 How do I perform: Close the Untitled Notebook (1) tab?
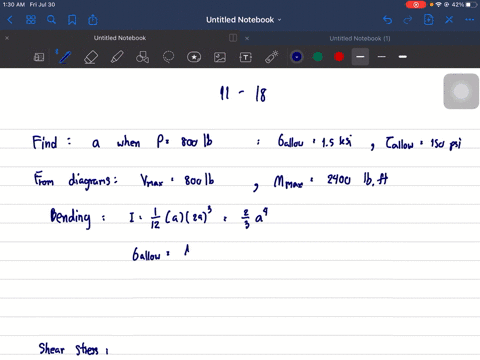pos(247,38)
